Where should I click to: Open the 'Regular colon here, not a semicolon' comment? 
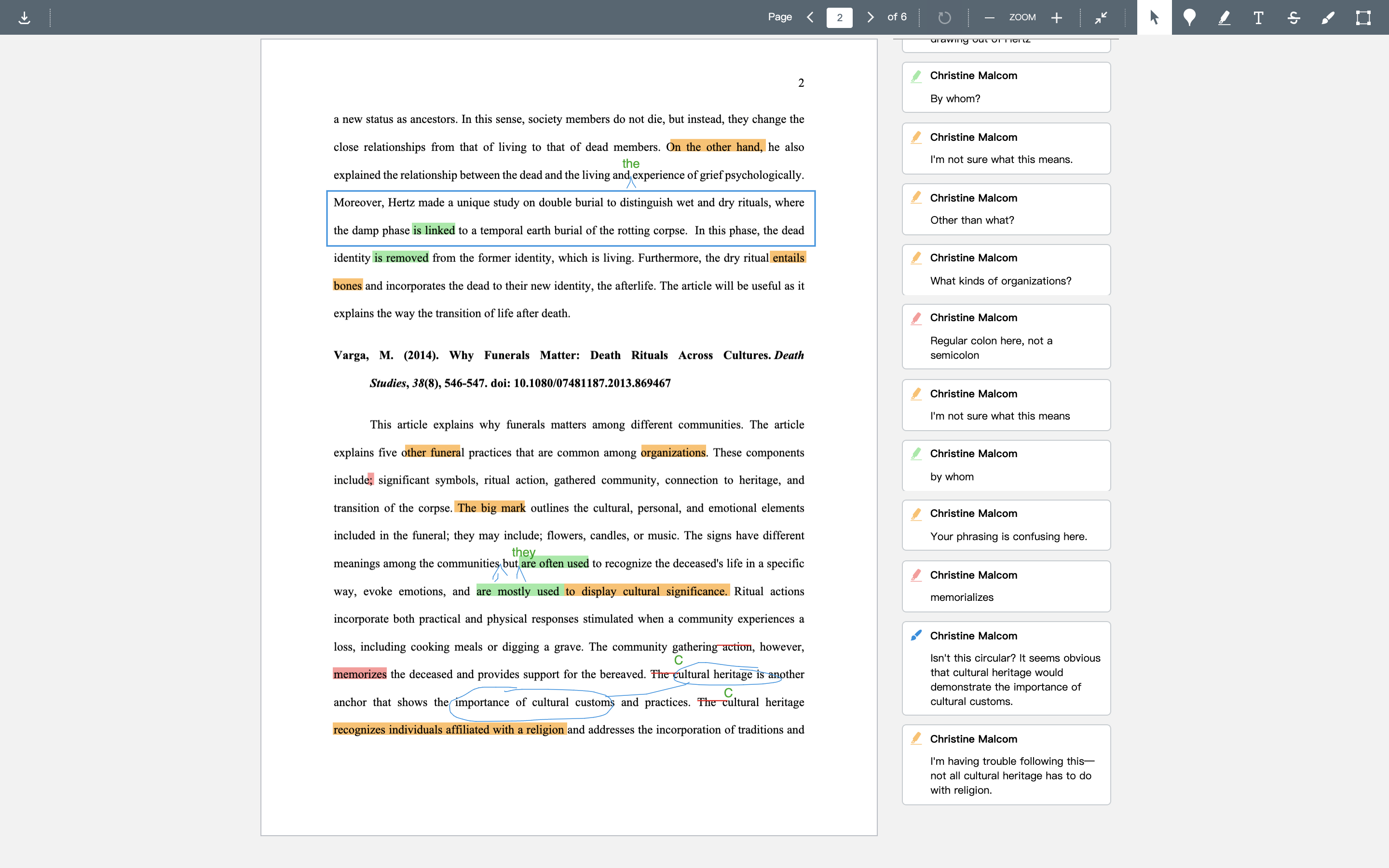pos(1006,337)
